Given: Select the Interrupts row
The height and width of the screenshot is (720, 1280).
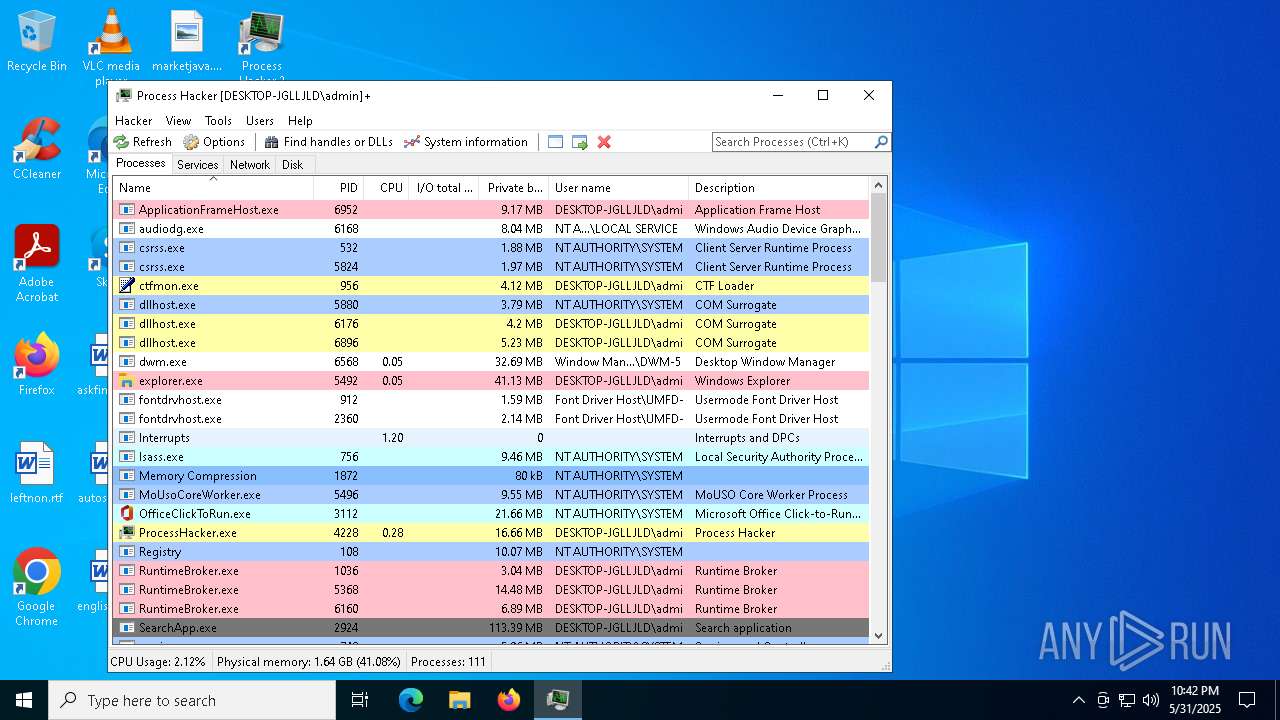Looking at the screenshot, I should point(491,438).
